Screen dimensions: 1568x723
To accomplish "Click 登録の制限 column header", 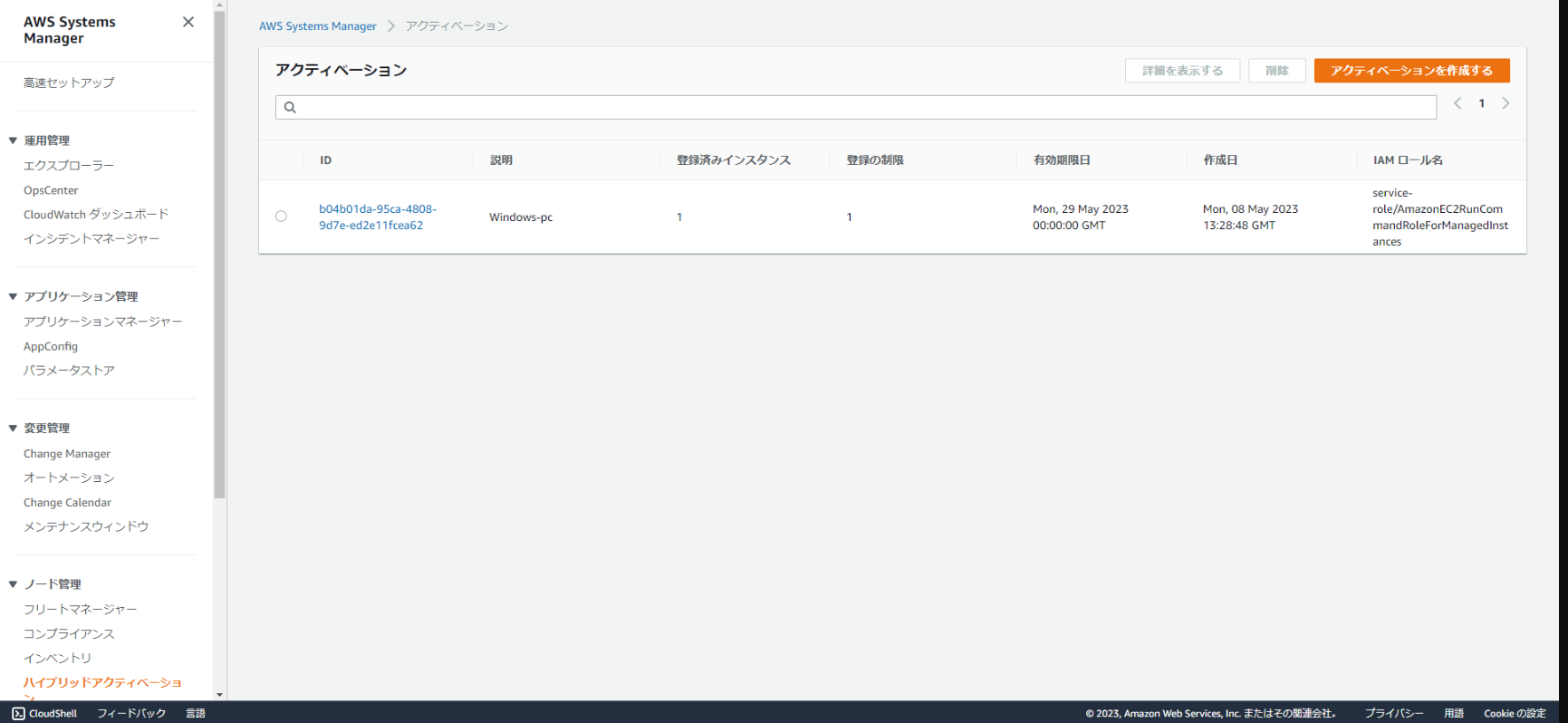I will click(875, 160).
